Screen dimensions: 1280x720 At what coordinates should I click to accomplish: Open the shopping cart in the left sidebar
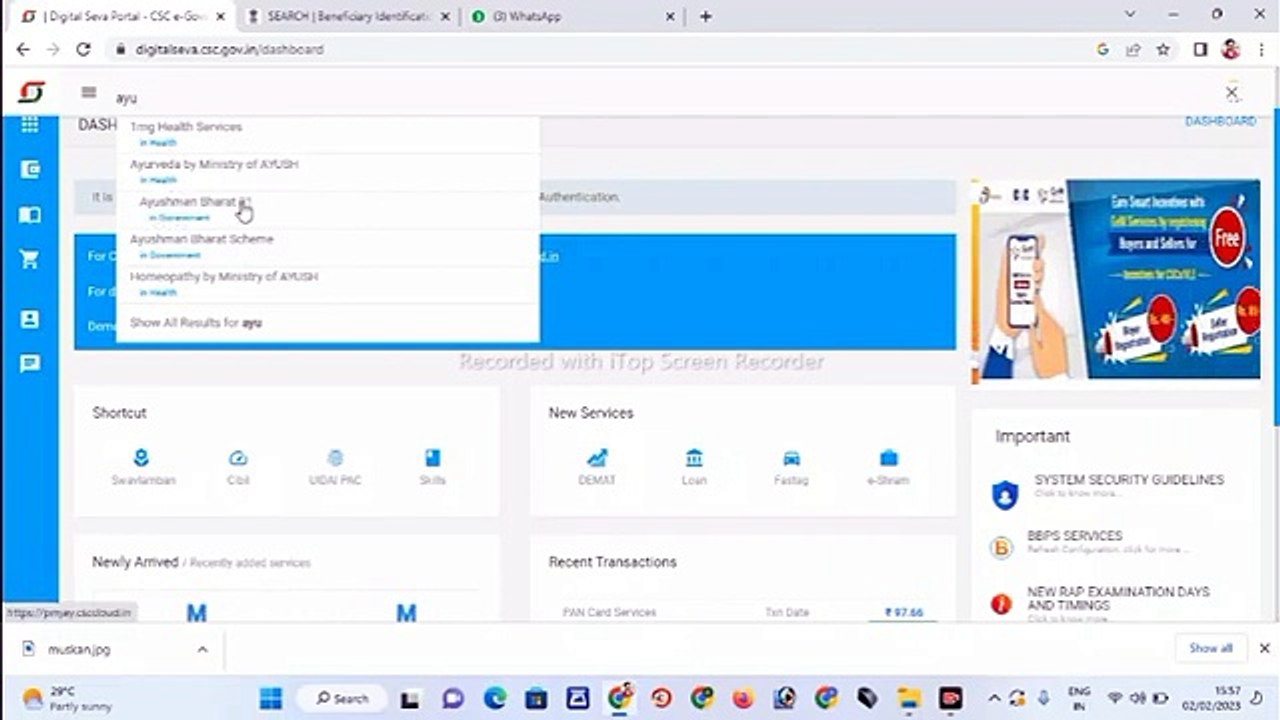click(30, 260)
